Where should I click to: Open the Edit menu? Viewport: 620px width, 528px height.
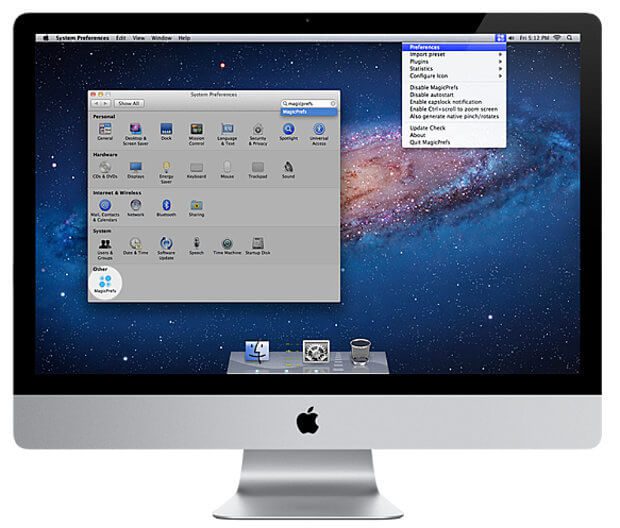click(x=121, y=38)
